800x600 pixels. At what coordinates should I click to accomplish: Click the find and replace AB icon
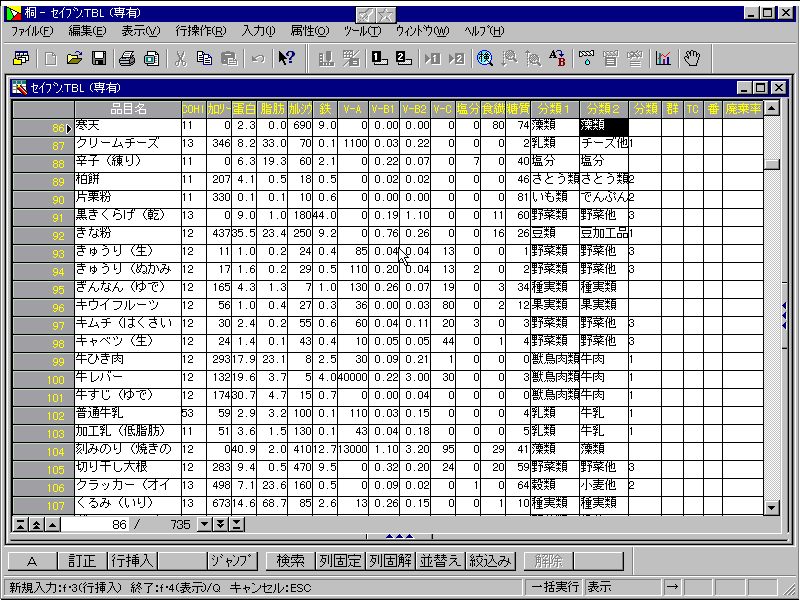tap(557, 58)
